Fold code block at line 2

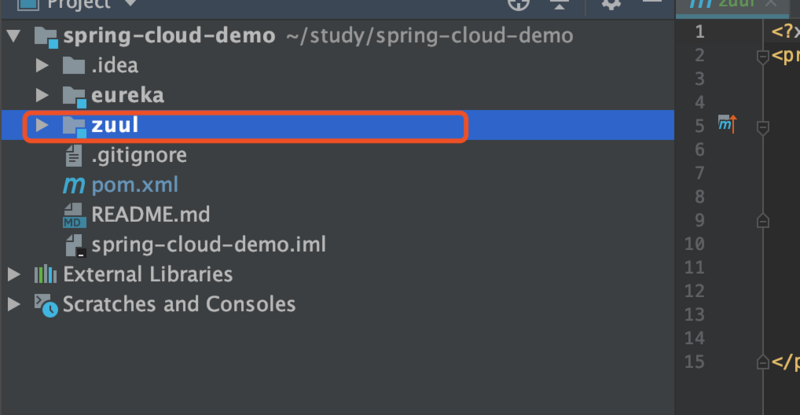(762, 56)
